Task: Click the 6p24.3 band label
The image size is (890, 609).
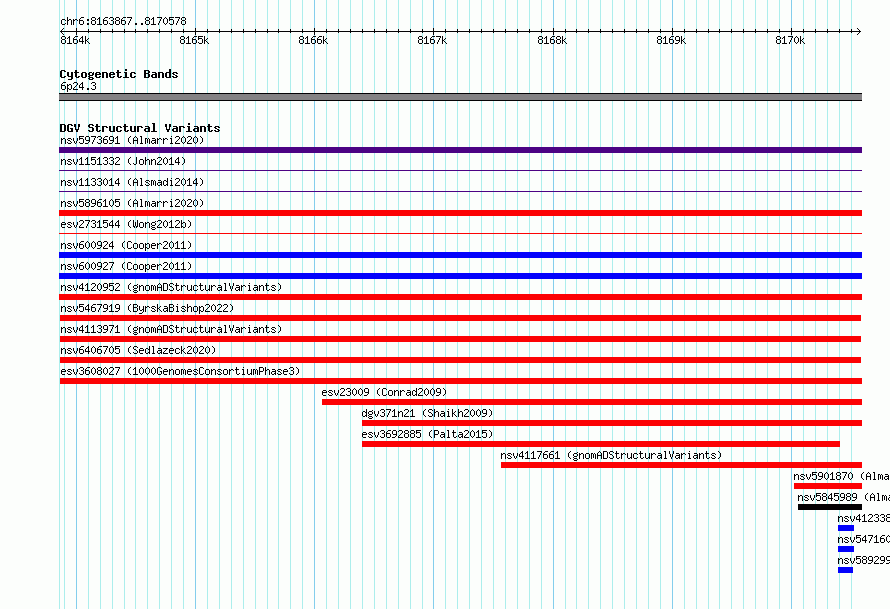Action: 78,86
